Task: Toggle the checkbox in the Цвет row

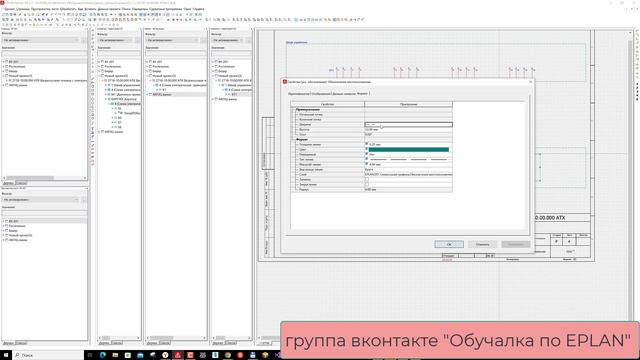Action: coord(367,149)
